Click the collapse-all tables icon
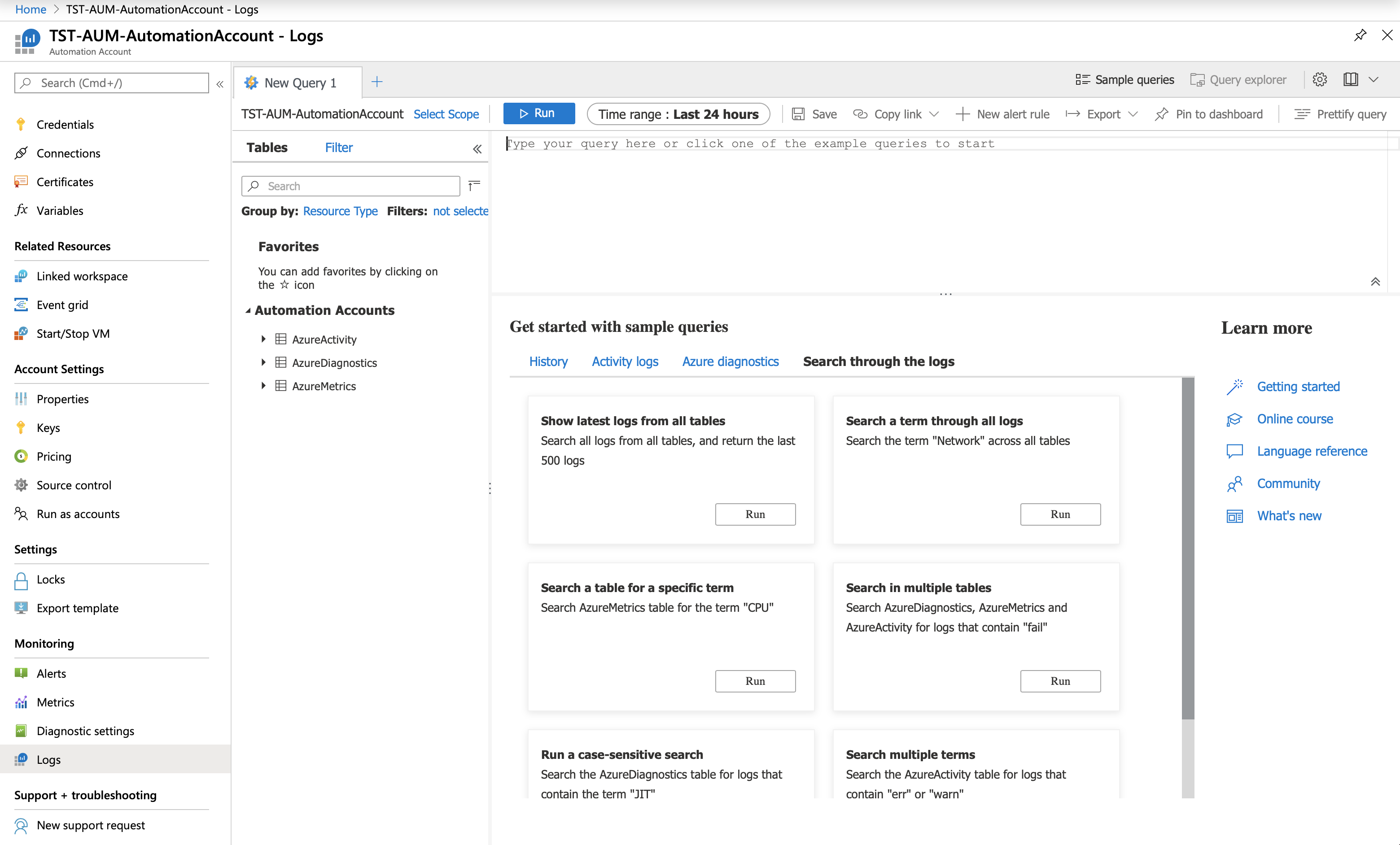The width and height of the screenshot is (1400, 845). (474, 185)
